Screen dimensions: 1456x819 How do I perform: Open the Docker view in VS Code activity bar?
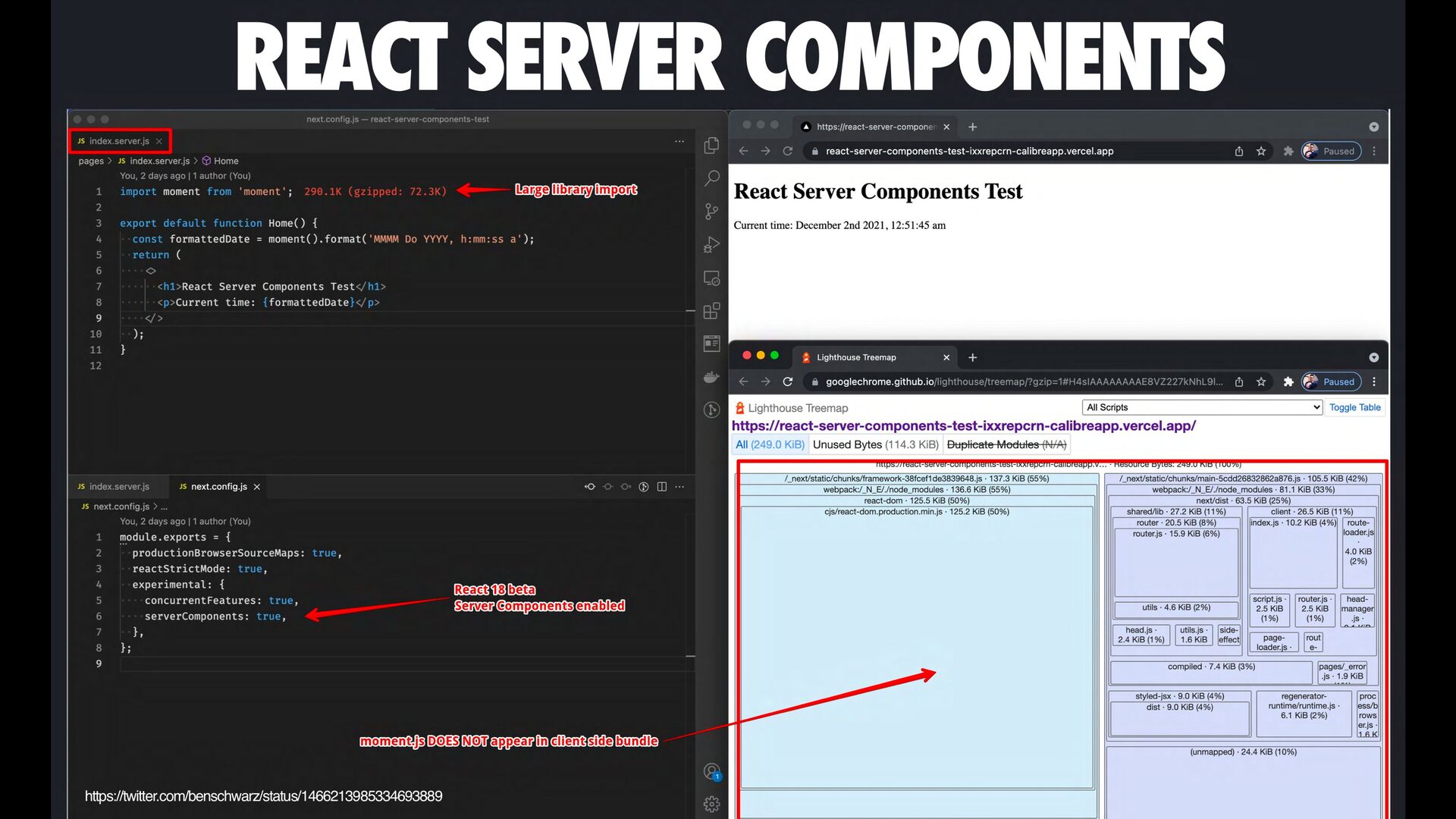pyautogui.click(x=711, y=377)
